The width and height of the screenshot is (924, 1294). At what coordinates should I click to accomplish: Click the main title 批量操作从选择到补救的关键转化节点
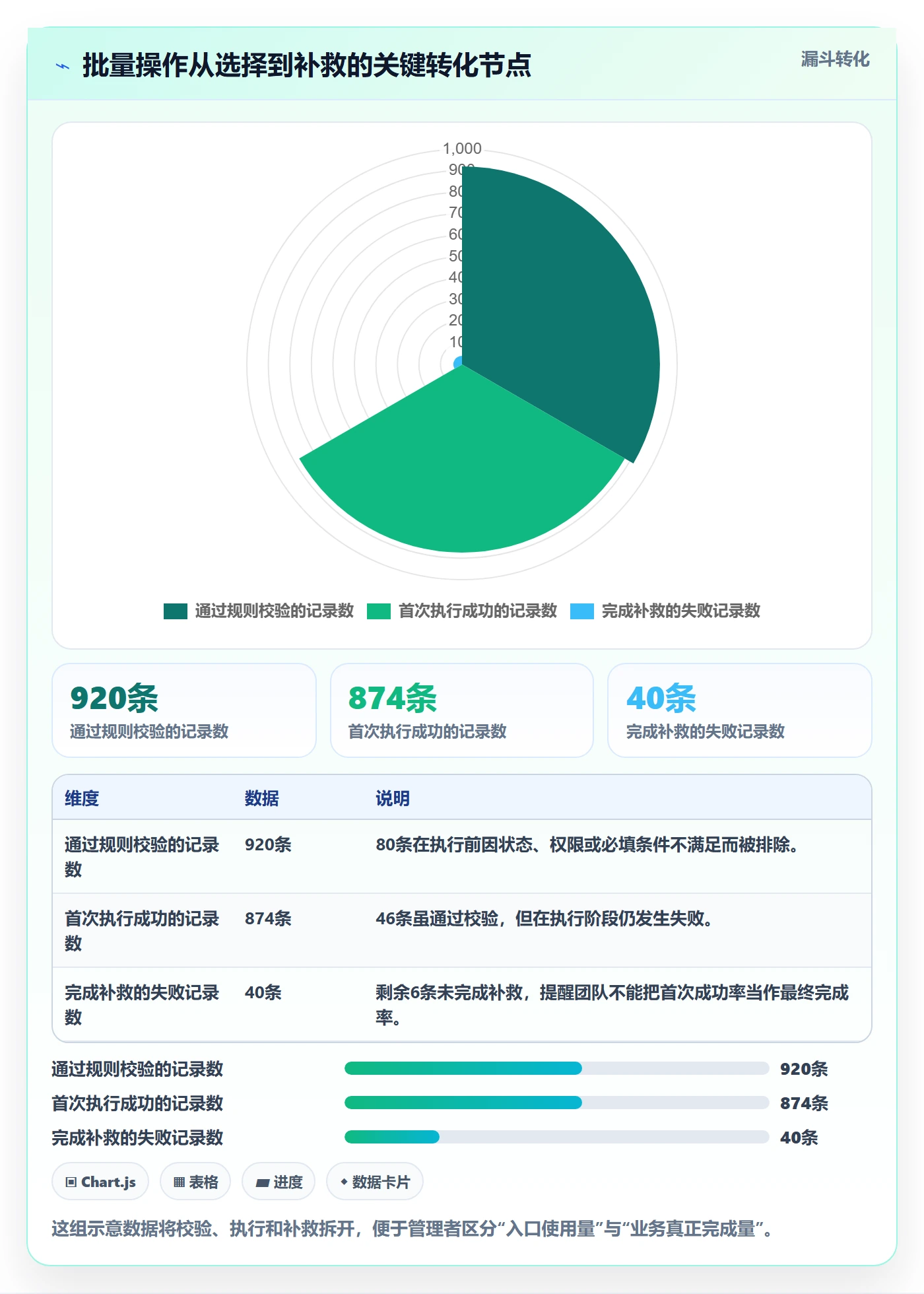(307, 65)
